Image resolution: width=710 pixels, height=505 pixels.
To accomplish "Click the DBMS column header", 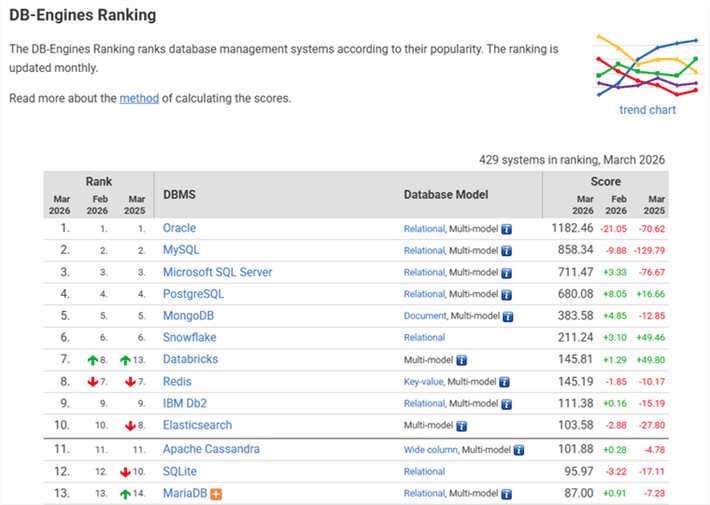I will click(179, 194).
